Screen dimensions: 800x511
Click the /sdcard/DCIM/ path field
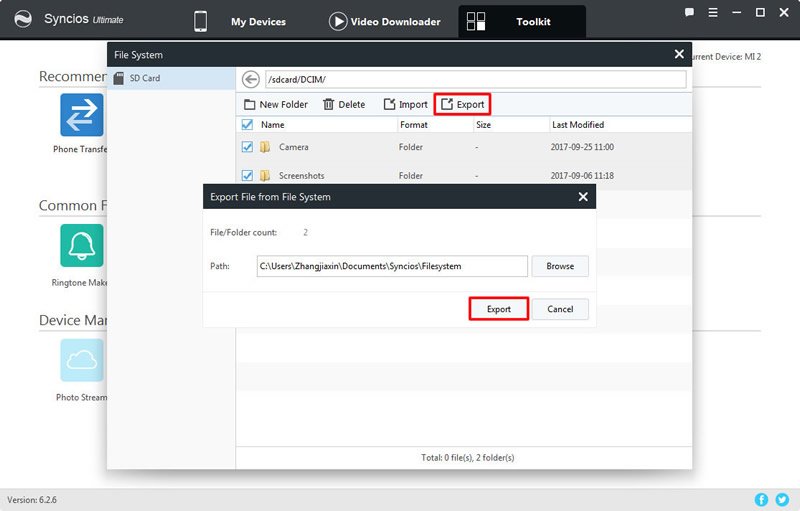point(476,80)
